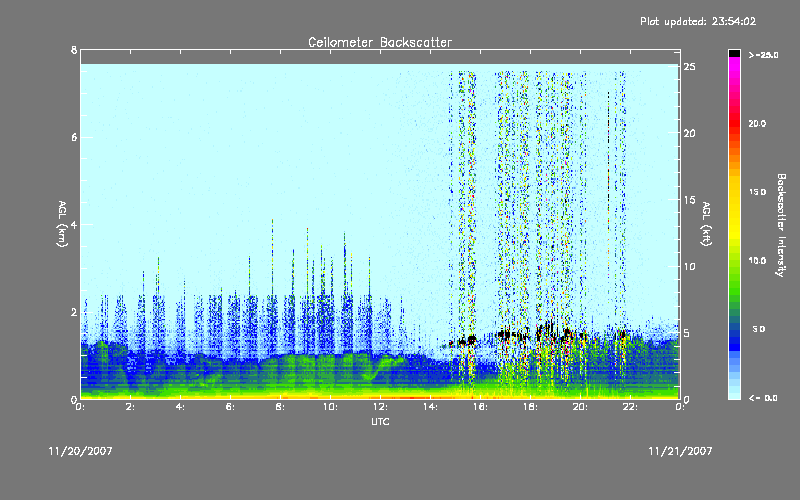Screen dimensions: 800x500
Task: Click the '10' tick on kft axis
Action: pyautogui.click(x=690, y=266)
